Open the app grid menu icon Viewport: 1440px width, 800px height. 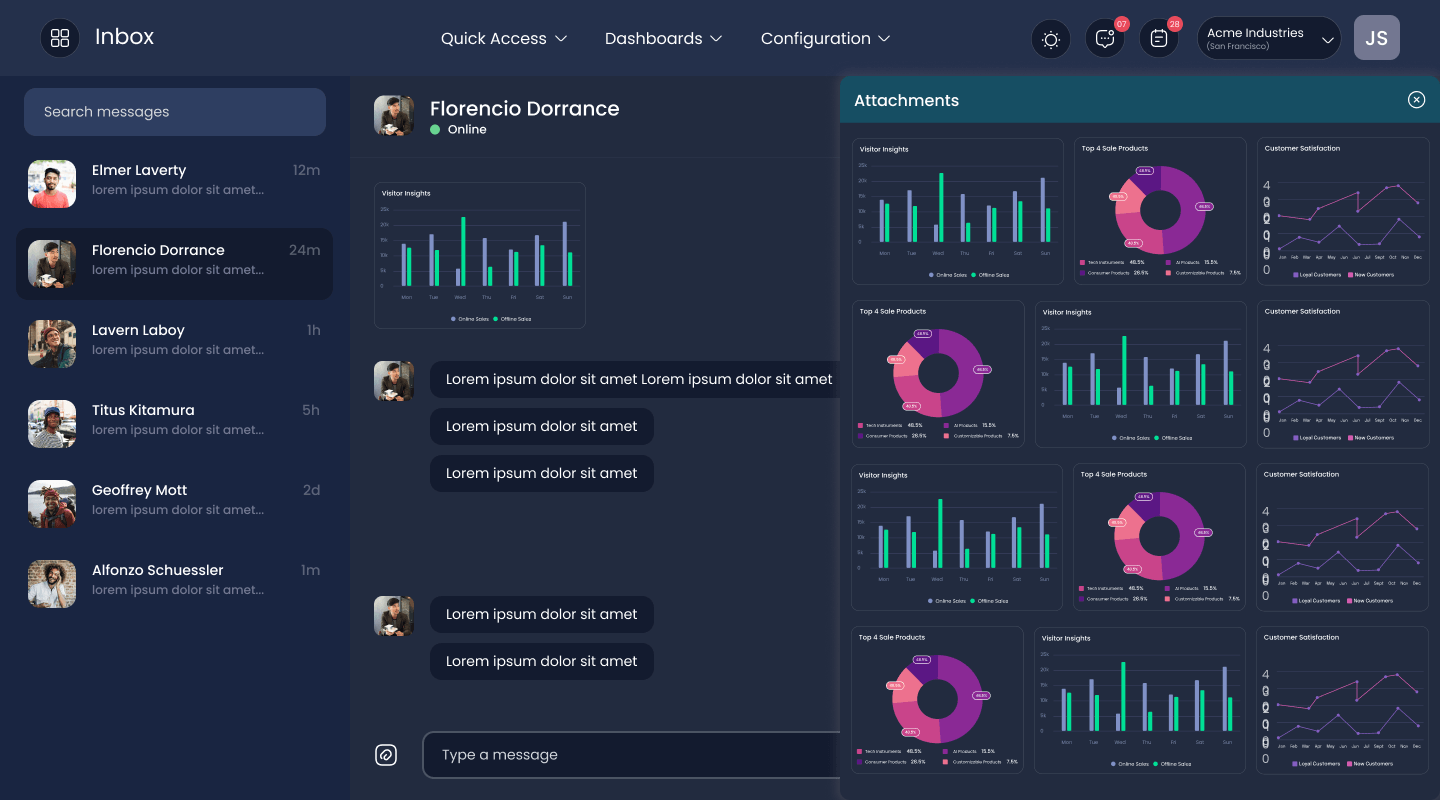pos(60,38)
